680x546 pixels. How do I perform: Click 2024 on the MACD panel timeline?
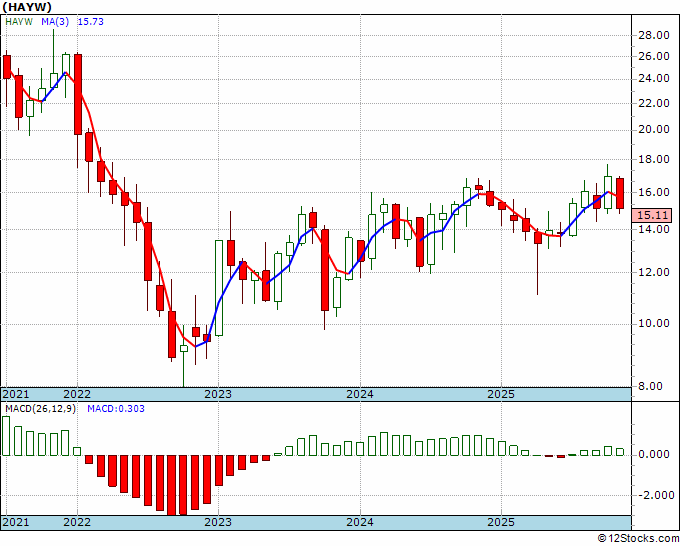coord(360,522)
